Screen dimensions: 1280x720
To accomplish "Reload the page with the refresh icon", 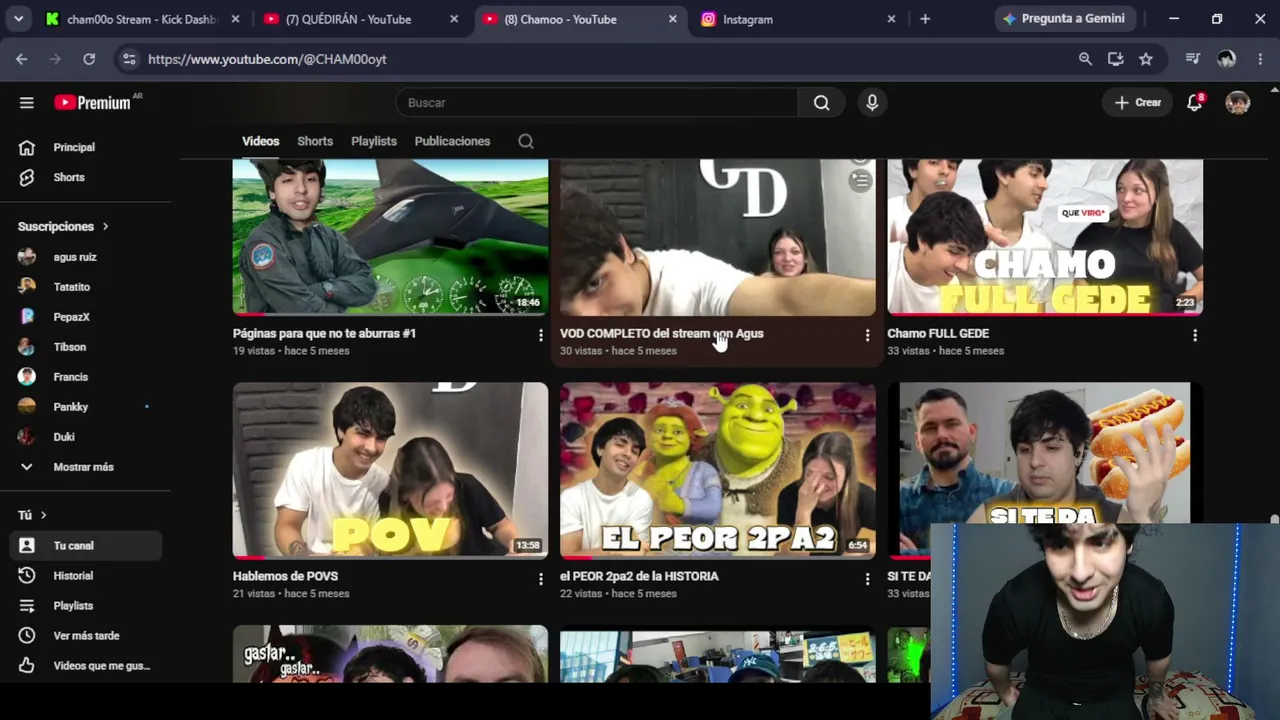I will (89, 59).
